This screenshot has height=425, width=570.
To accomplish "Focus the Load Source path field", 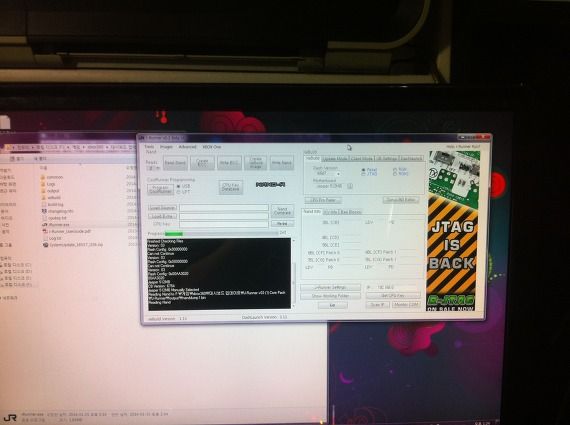I will coord(224,208).
